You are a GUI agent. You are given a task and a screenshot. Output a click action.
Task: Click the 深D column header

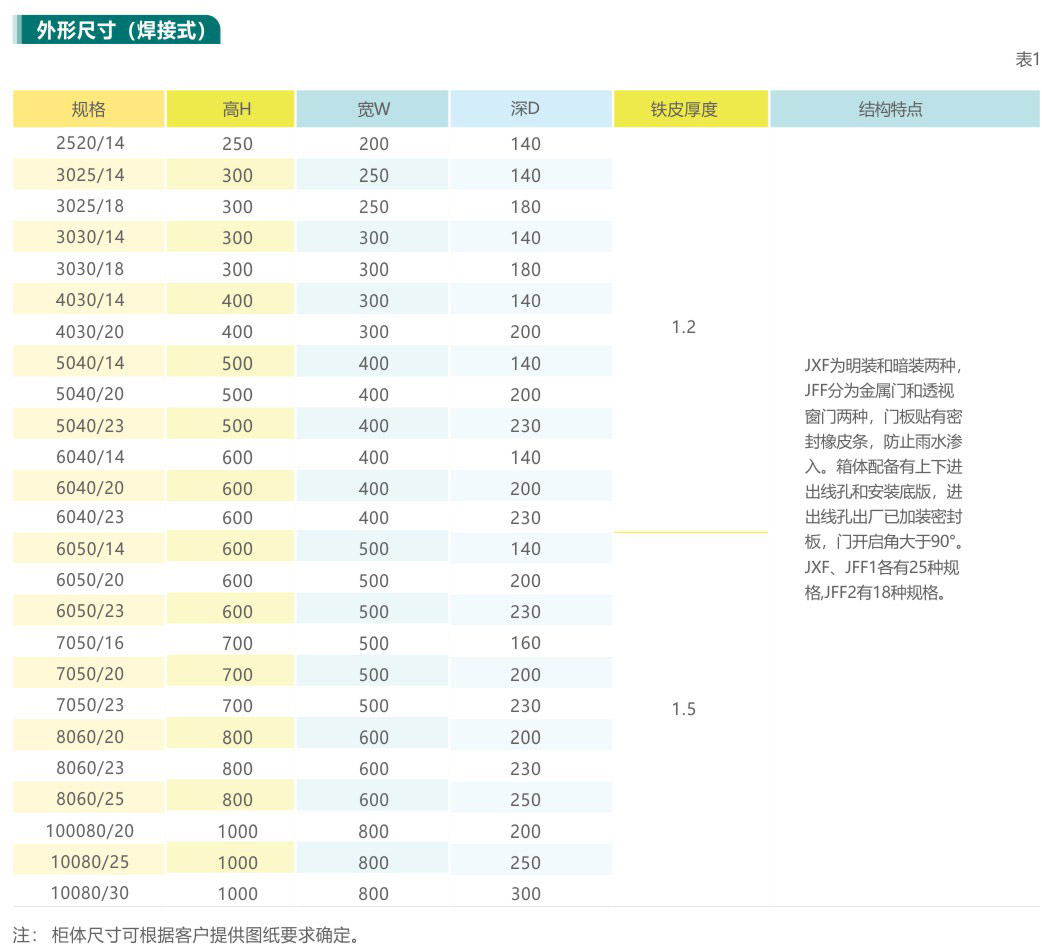click(525, 109)
